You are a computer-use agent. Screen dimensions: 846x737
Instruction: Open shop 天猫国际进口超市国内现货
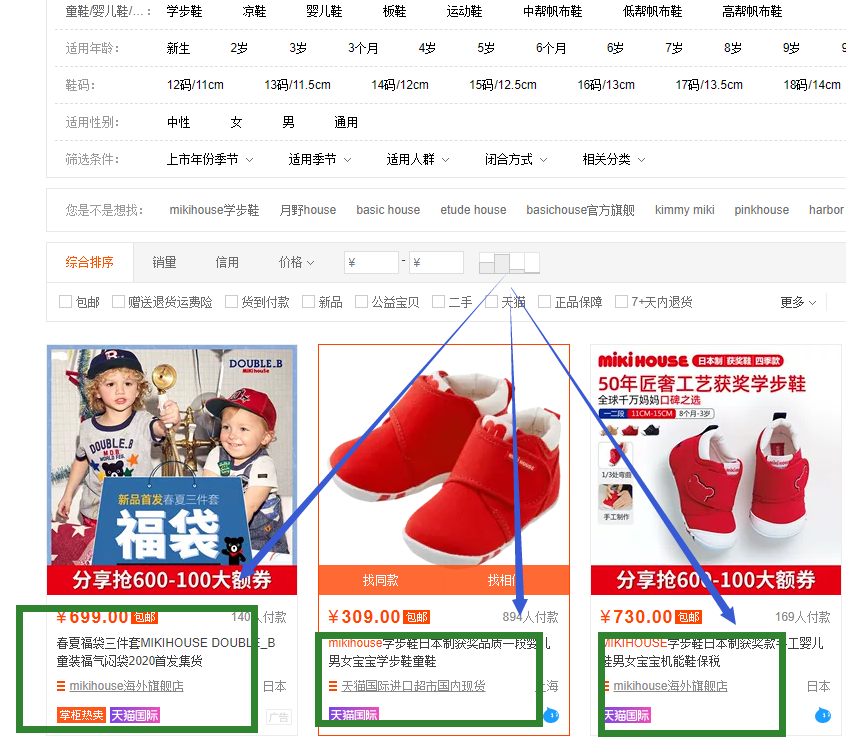pos(413,686)
